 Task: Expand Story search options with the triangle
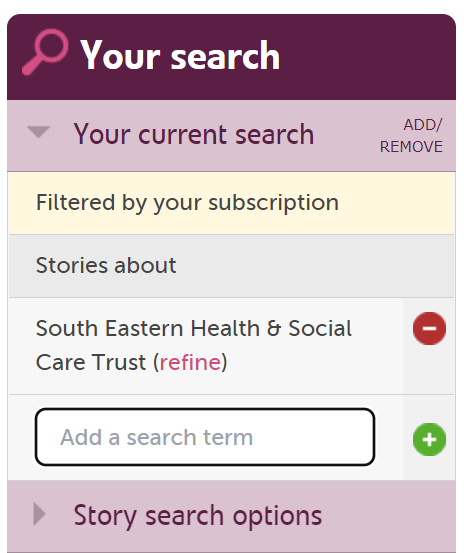[x=40, y=514]
